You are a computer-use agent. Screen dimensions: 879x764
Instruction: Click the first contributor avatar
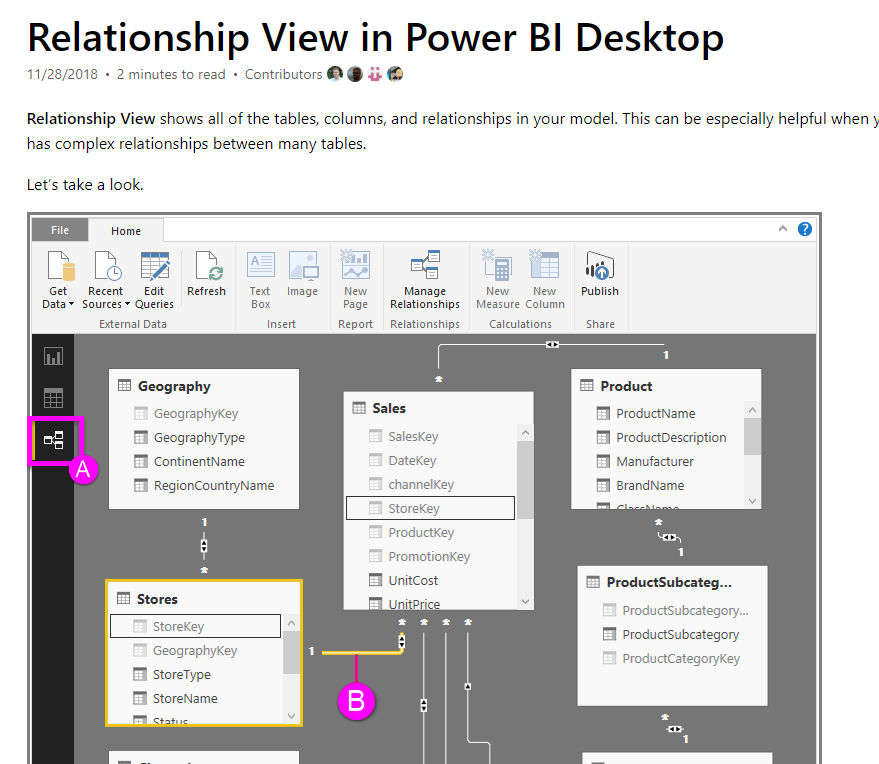pos(335,74)
